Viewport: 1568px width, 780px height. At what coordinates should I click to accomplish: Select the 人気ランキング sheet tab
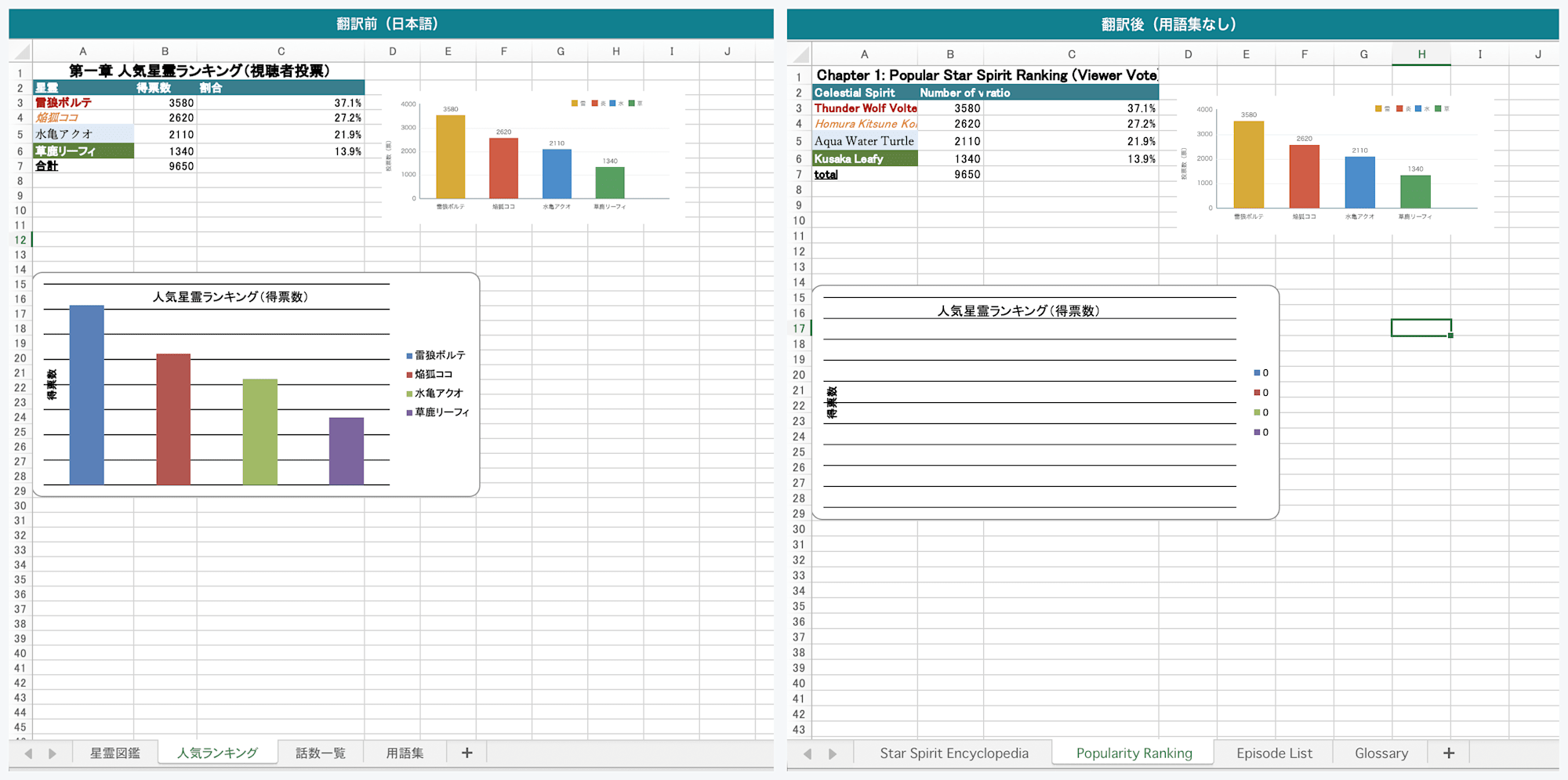click(217, 753)
